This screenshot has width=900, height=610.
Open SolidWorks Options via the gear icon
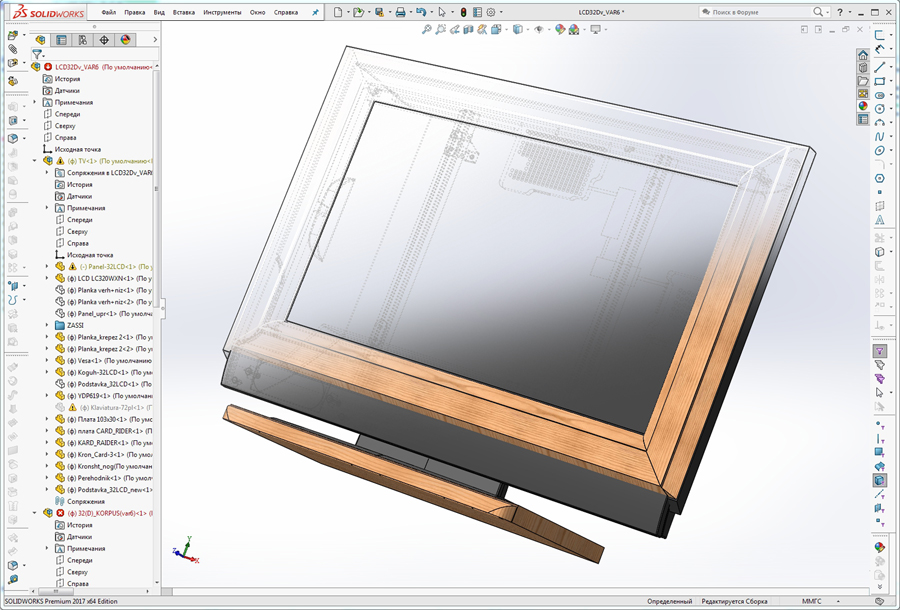pyautogui.click(x=490, y=13)
